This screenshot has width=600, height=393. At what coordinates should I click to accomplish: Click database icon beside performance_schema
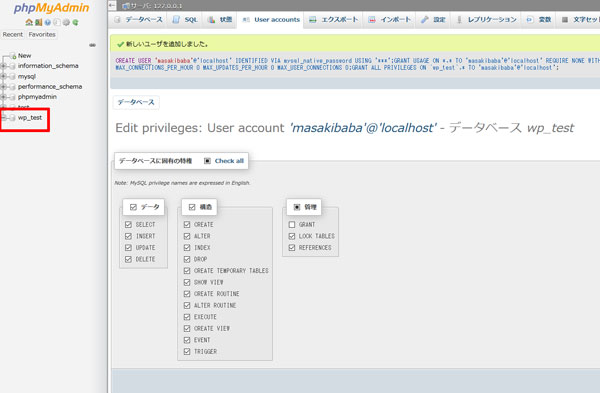coord(13,87)
